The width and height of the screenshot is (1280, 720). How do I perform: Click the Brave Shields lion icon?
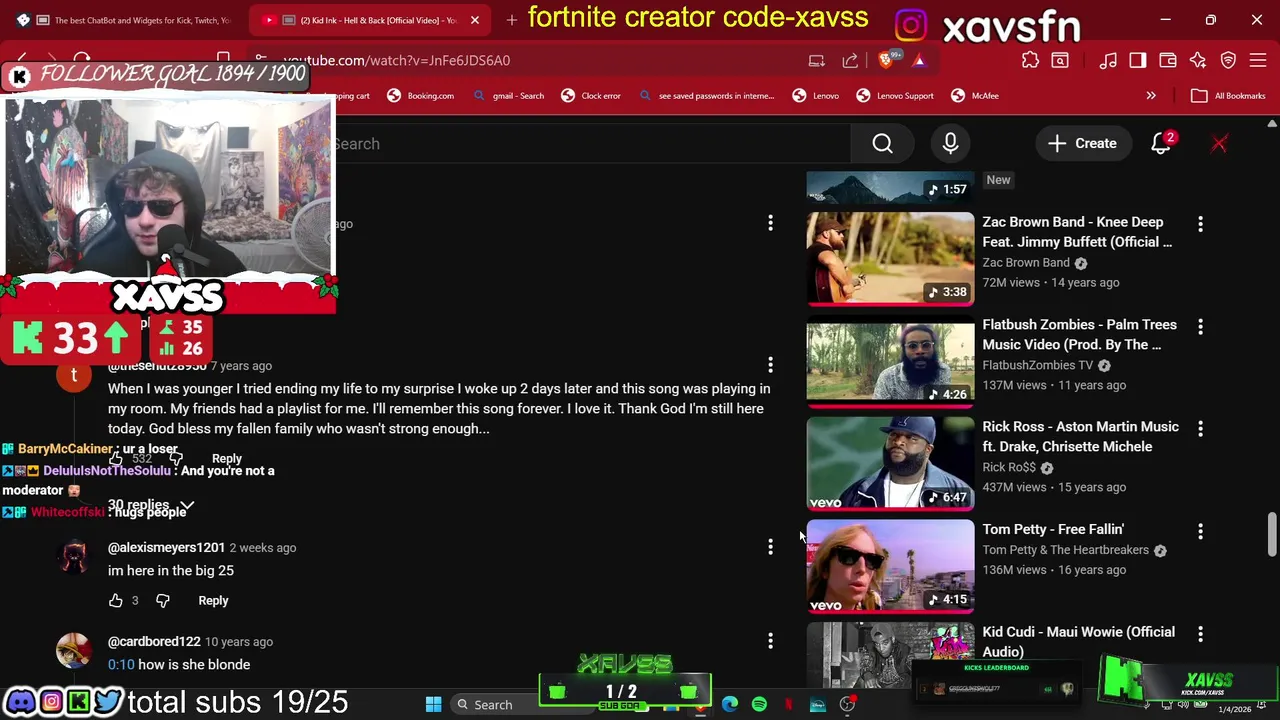click(x=885, y=61)
